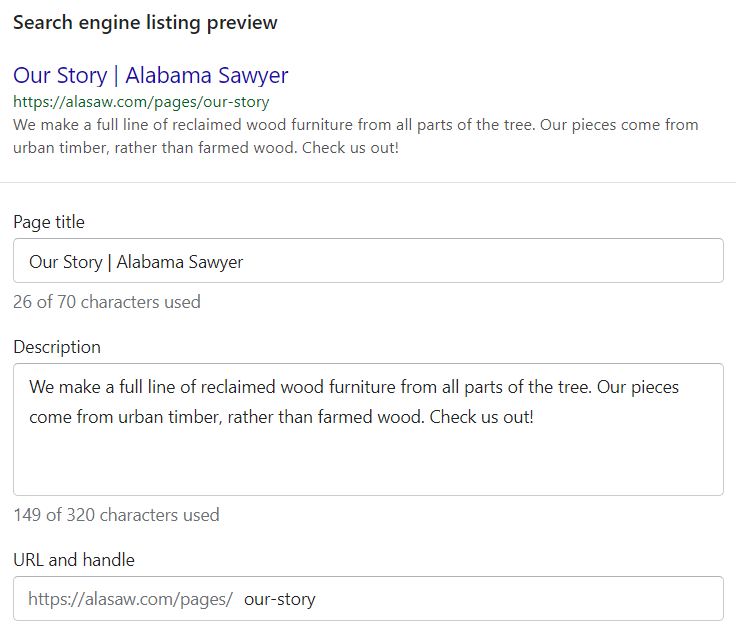
Task: Click the Search engine listing preview heading
Action: pyautogui.click(x=145, y=23)
